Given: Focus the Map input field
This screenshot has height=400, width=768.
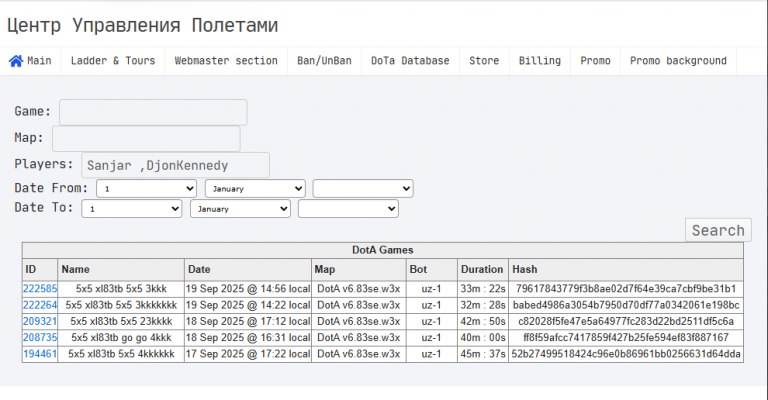Looking at the screenshot, I should [146, 139].
